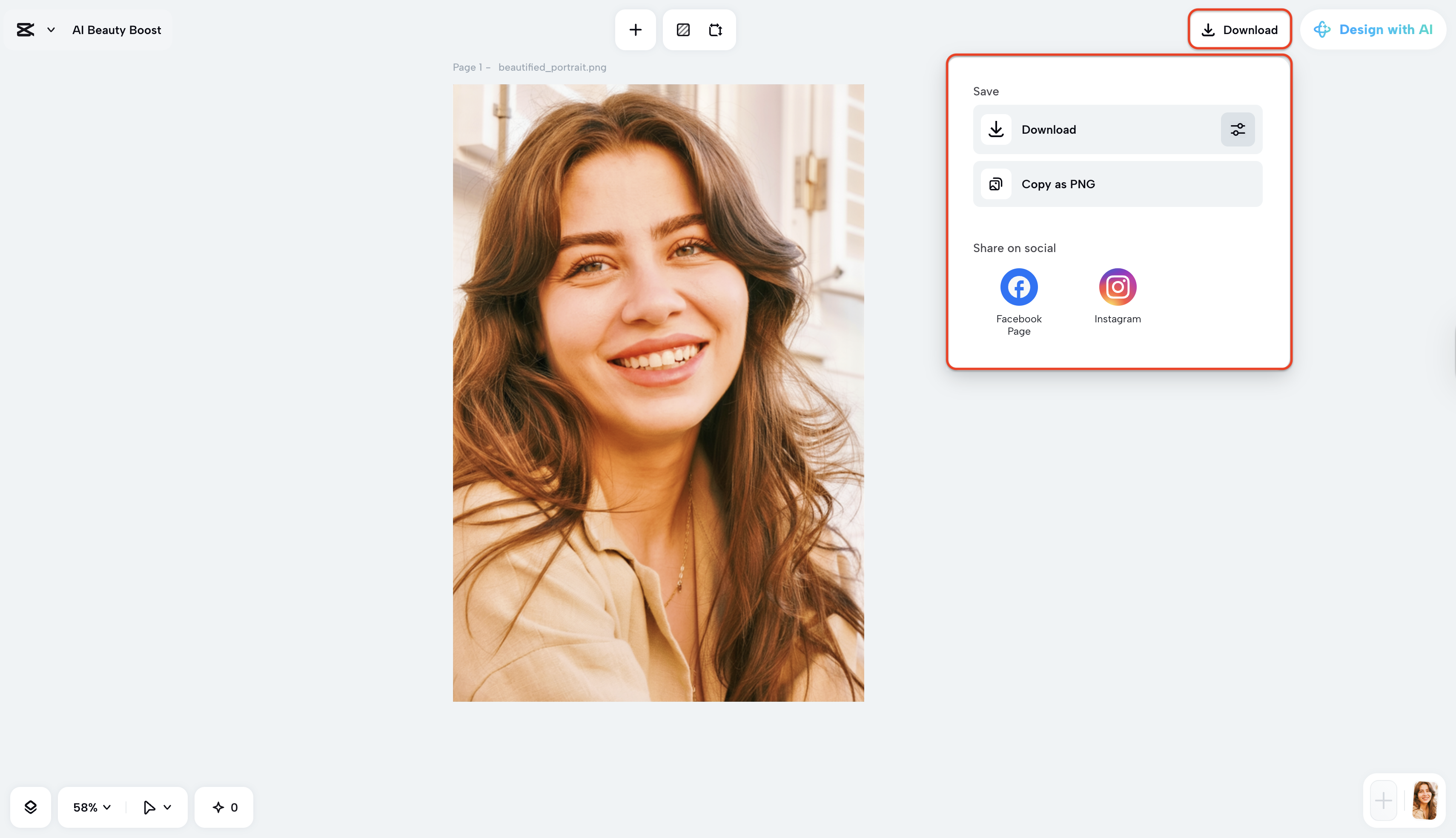Viewport: 1456px width, 838px height.
Task: Open download settings with the adjustments icon
Action: pyautogui.click(x=1237, y=129)
